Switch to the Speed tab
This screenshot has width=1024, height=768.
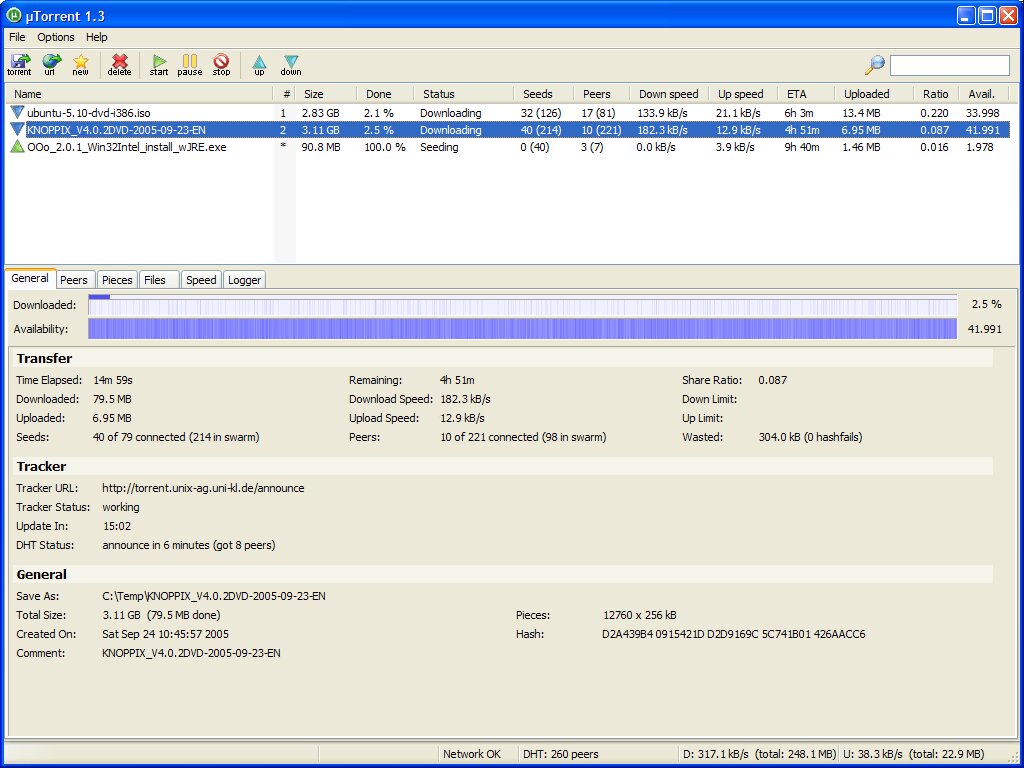tap(201, 280)
